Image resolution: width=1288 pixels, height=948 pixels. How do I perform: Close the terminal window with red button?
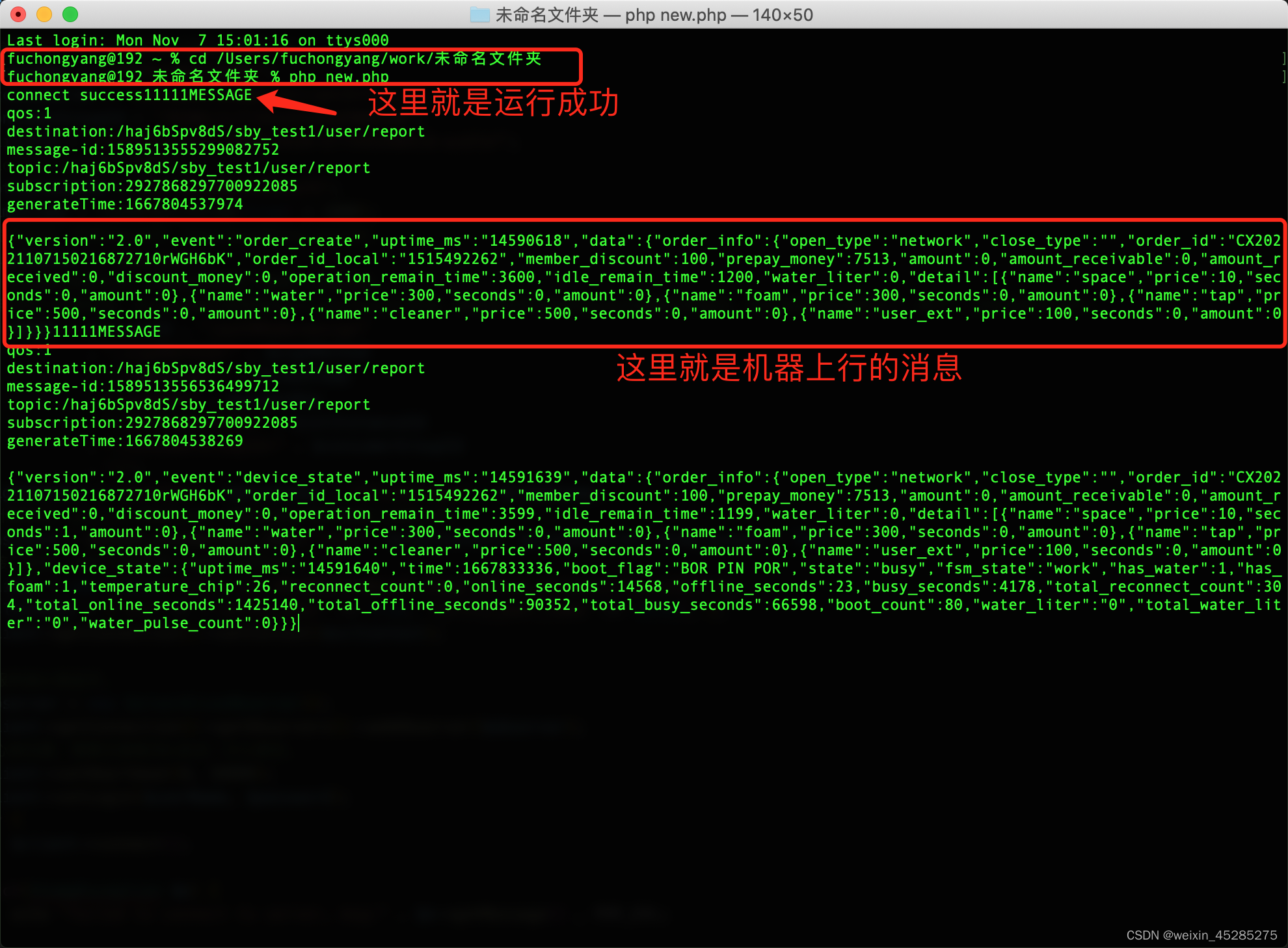(19, 14)
